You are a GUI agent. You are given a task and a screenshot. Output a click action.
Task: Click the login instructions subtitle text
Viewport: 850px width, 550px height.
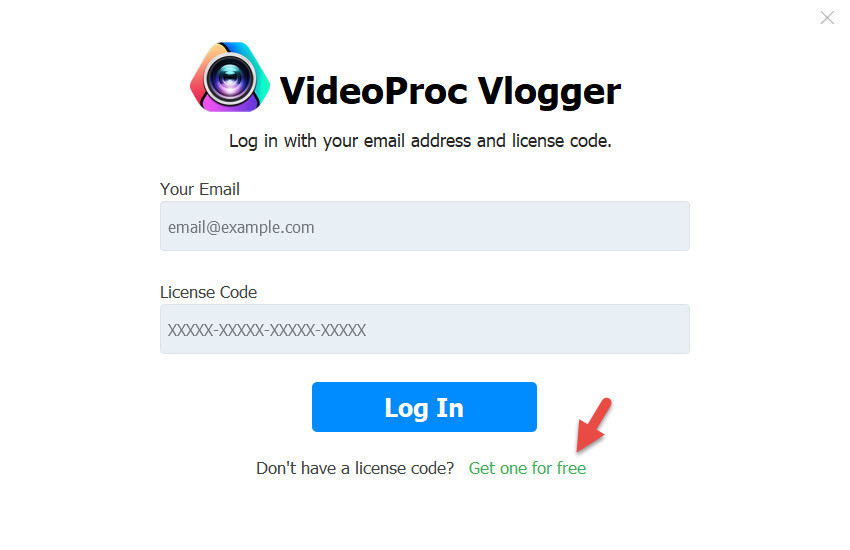pyautogui.click(x=420, y=141)
